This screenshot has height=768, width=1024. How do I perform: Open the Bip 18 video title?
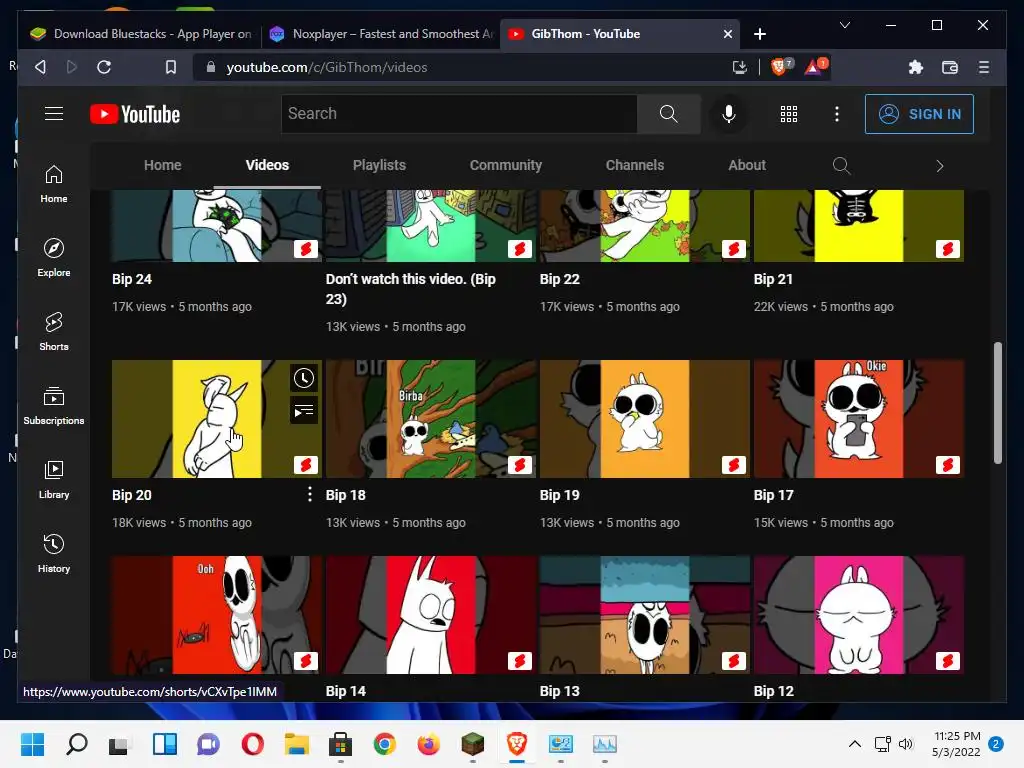(x=345, y=495)
